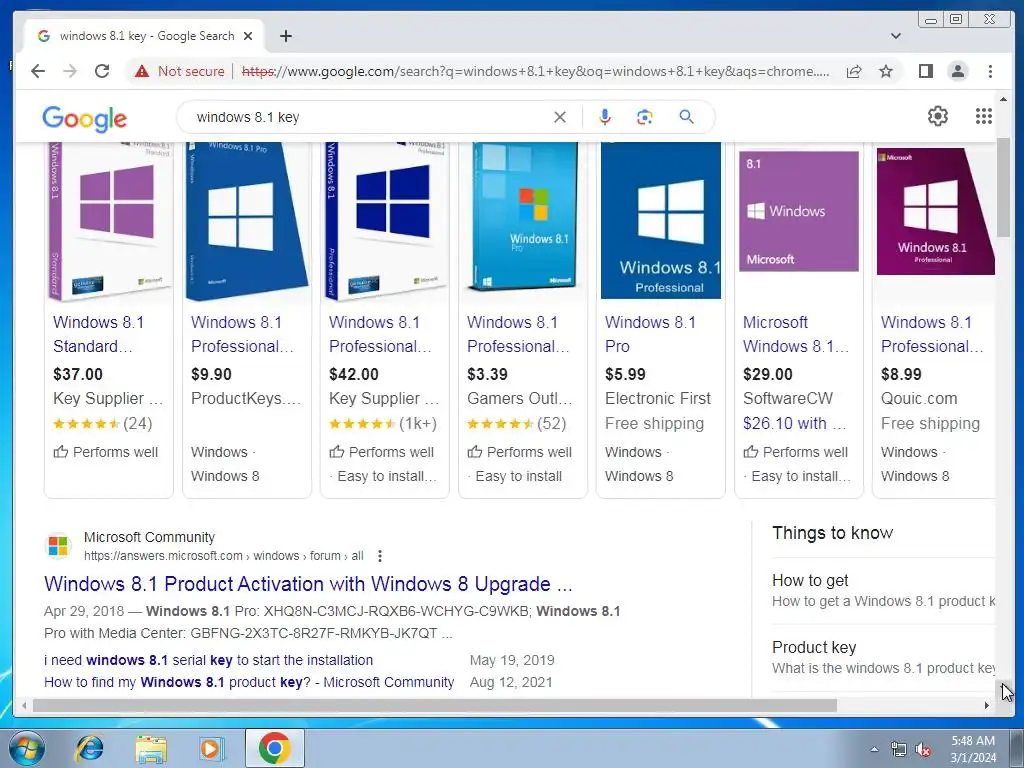Click the horizontal scrollbar thumb
The width and height of the screenshot is (1024, 768).
coord(435,705)
